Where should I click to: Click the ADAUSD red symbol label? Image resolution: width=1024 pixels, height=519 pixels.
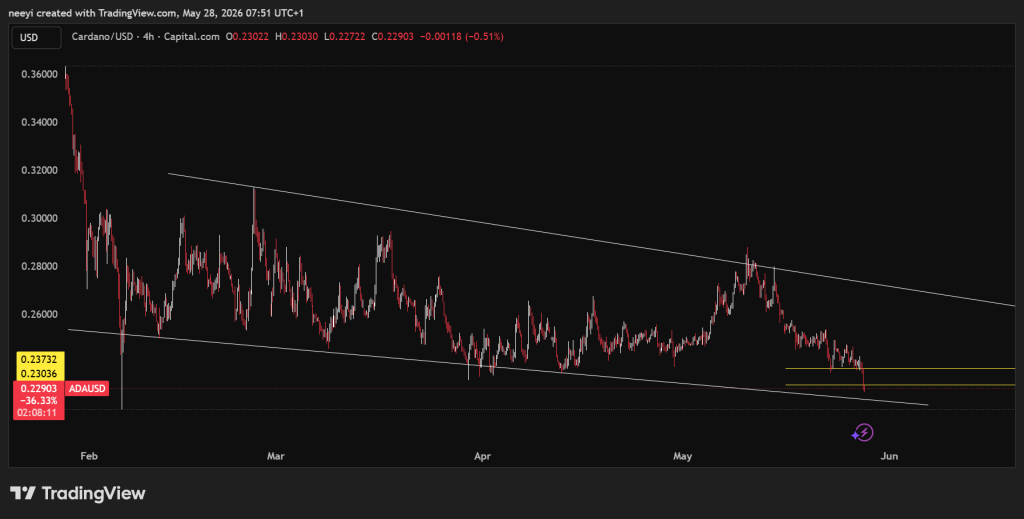[87, 388]
